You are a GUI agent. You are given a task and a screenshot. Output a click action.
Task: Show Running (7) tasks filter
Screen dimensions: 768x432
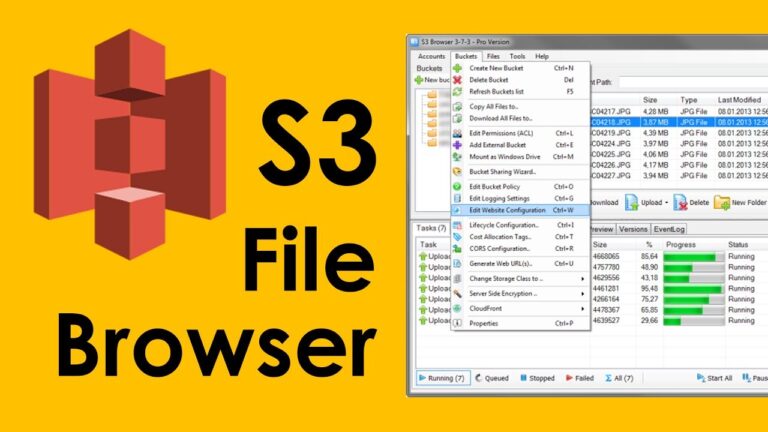pyautogui.click(x=442, y=378)
